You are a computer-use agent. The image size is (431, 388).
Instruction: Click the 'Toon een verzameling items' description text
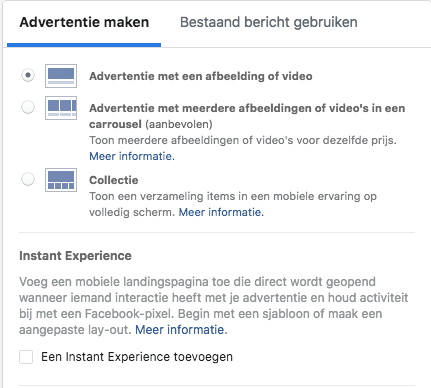[x=233, y=204]
